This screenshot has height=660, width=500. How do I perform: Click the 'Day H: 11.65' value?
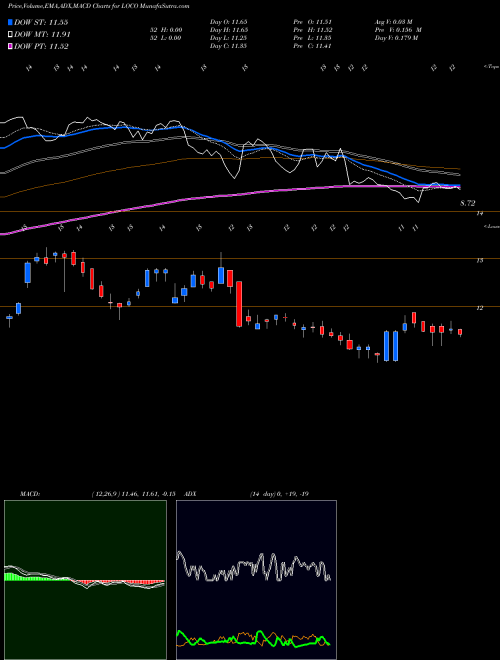229,30
